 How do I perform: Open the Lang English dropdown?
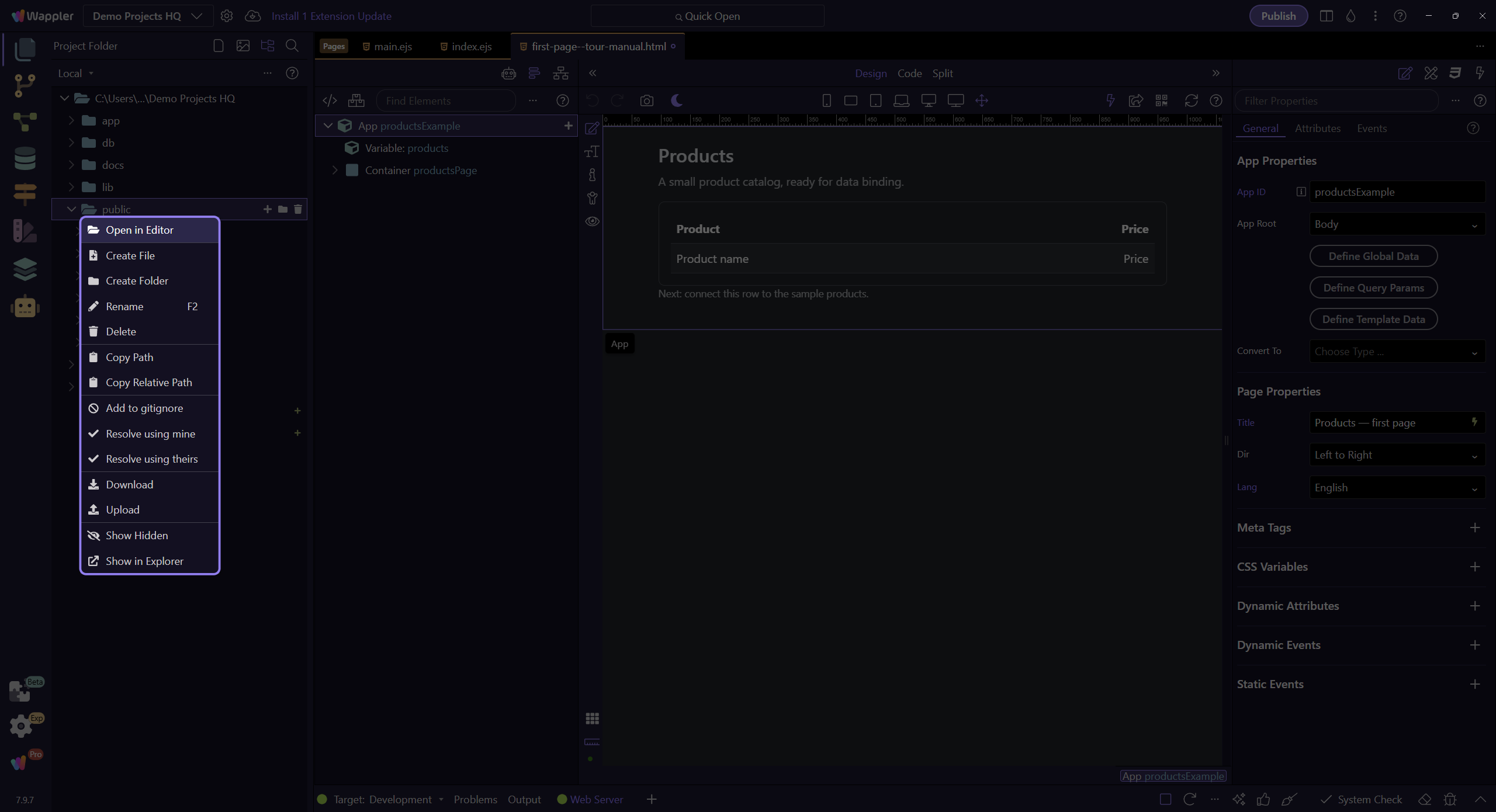click(1396, 488)
